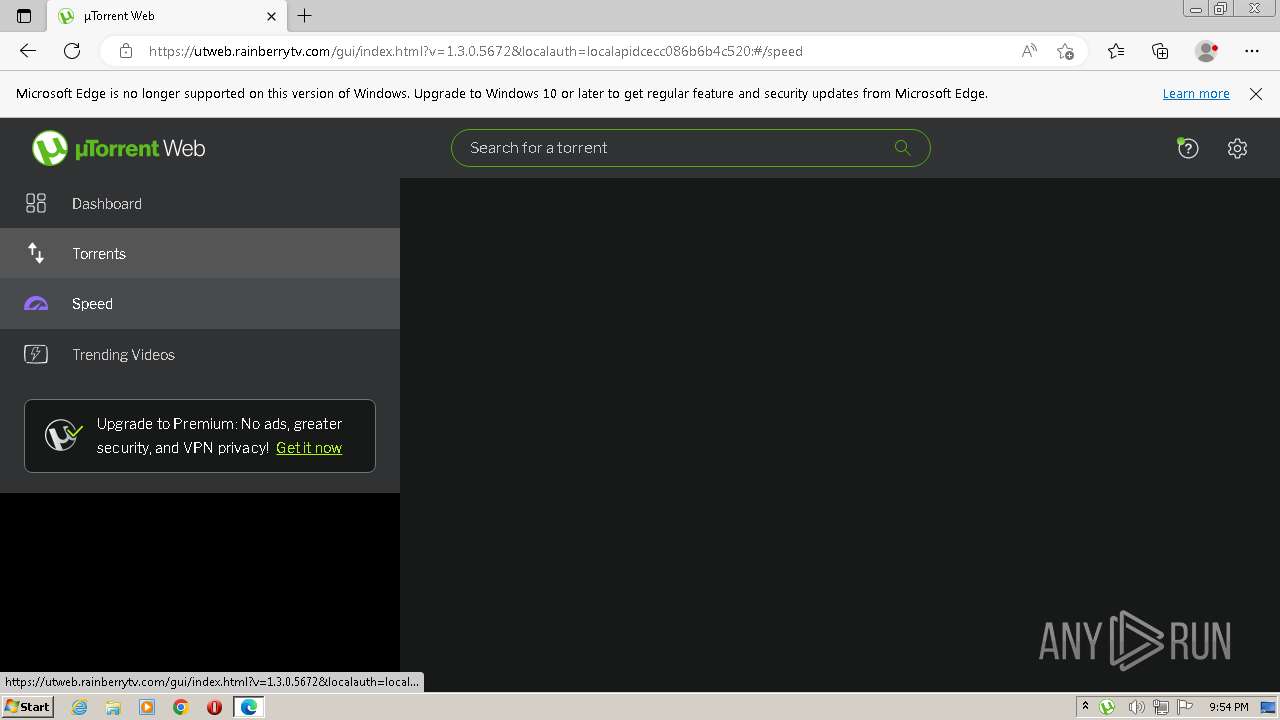
Task: Select the µTorrent Web browser tab
Action: 168,16
